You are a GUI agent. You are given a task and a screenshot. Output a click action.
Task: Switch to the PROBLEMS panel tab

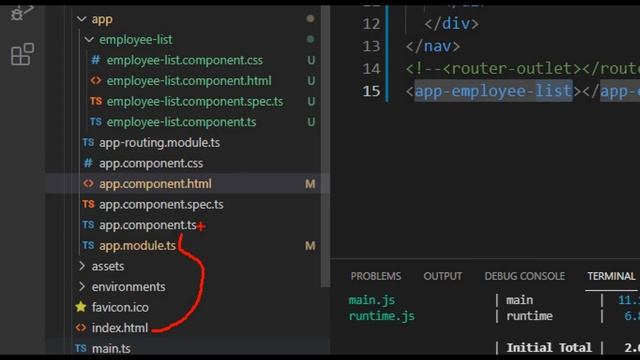click(x=376, y=276)
